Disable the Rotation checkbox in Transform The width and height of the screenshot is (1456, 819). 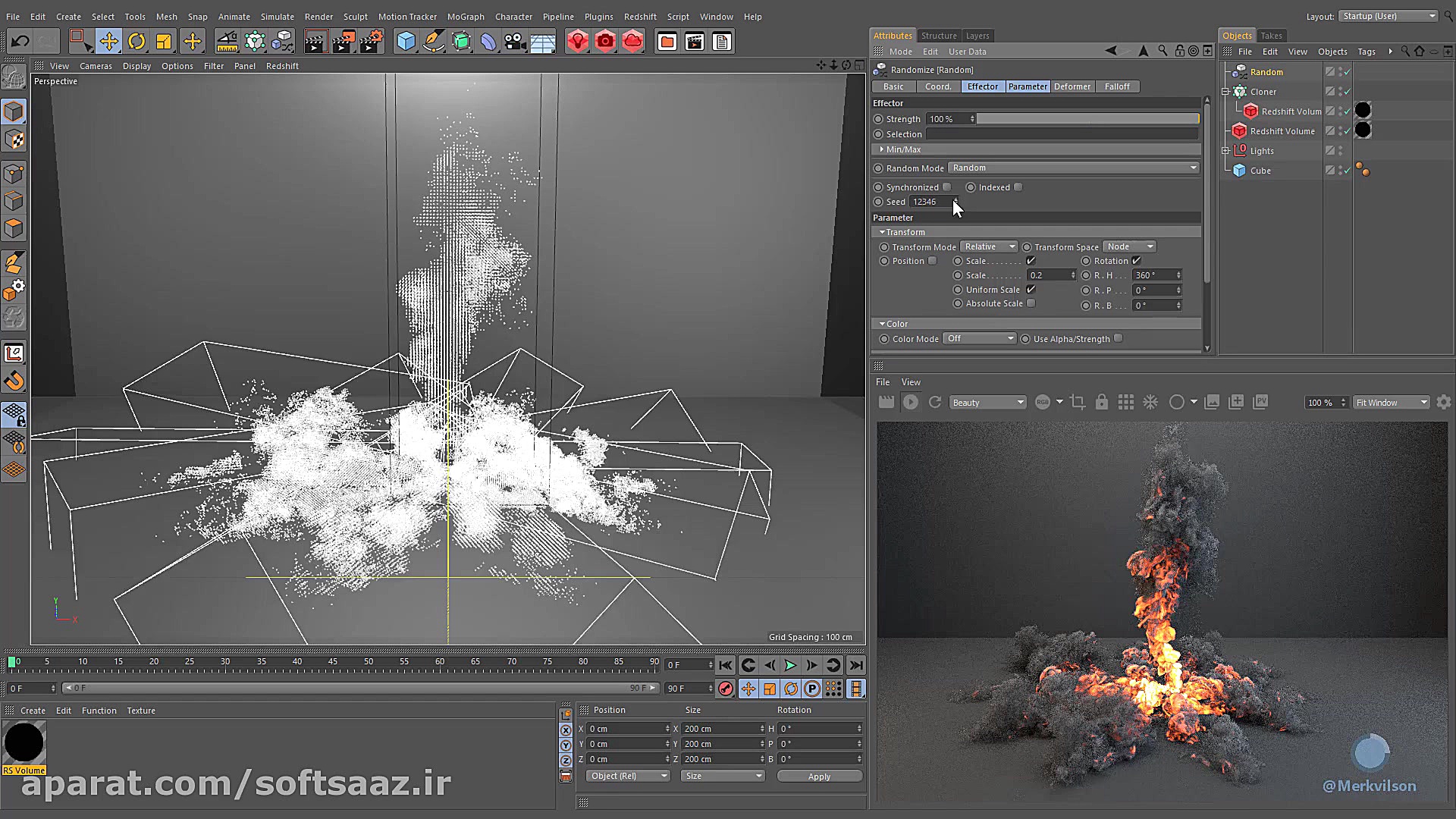[1136, 260]
